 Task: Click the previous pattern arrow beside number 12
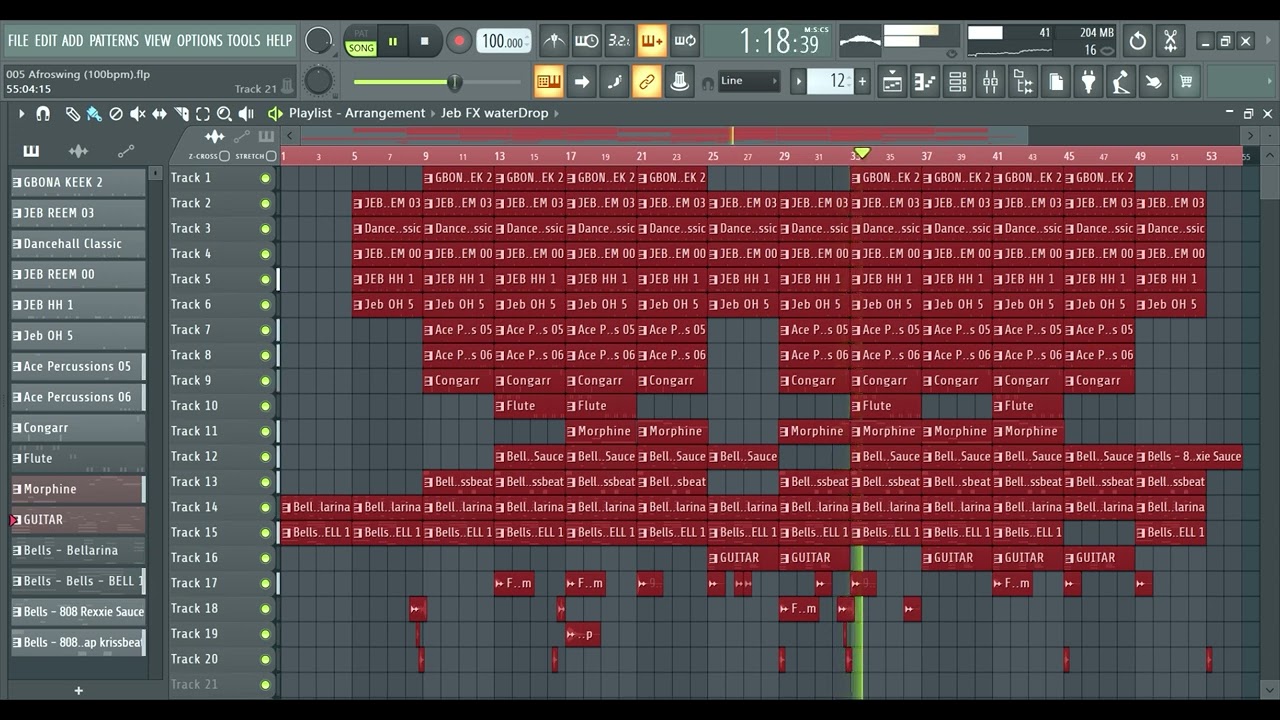pyautogui.click(x=798, y=81)
